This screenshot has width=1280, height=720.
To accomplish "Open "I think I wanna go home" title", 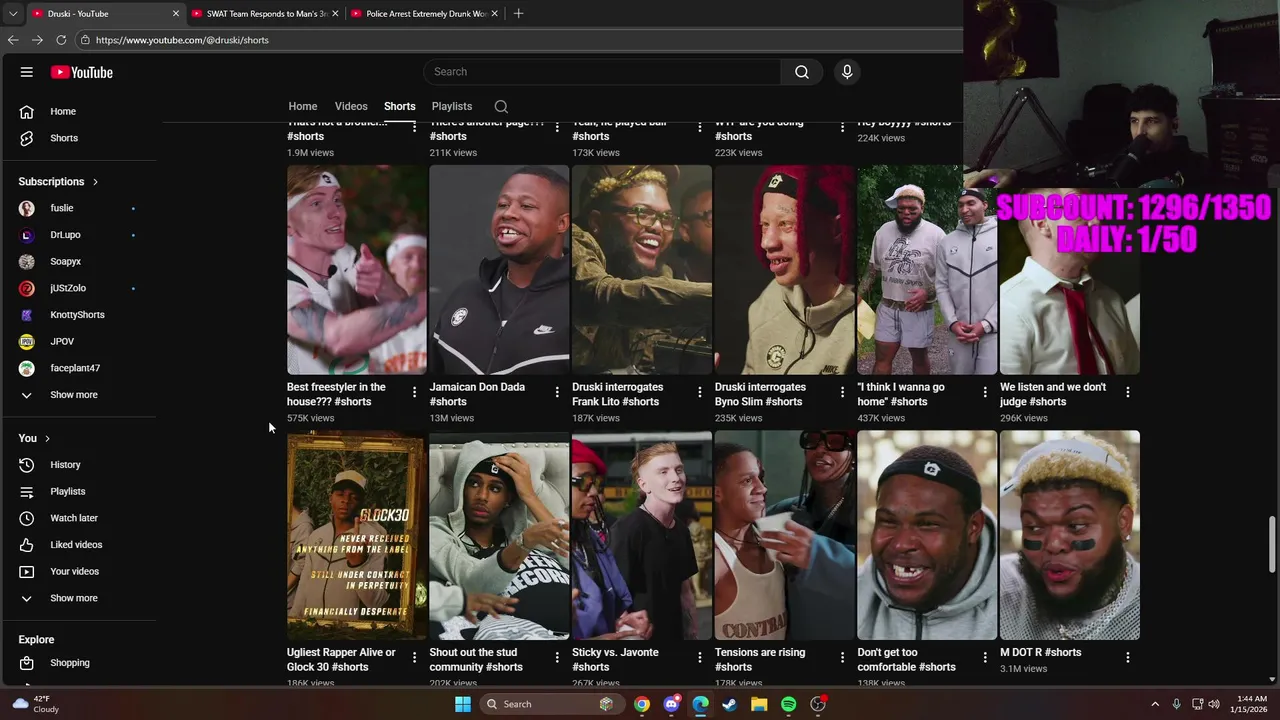I will pos(901,394).
